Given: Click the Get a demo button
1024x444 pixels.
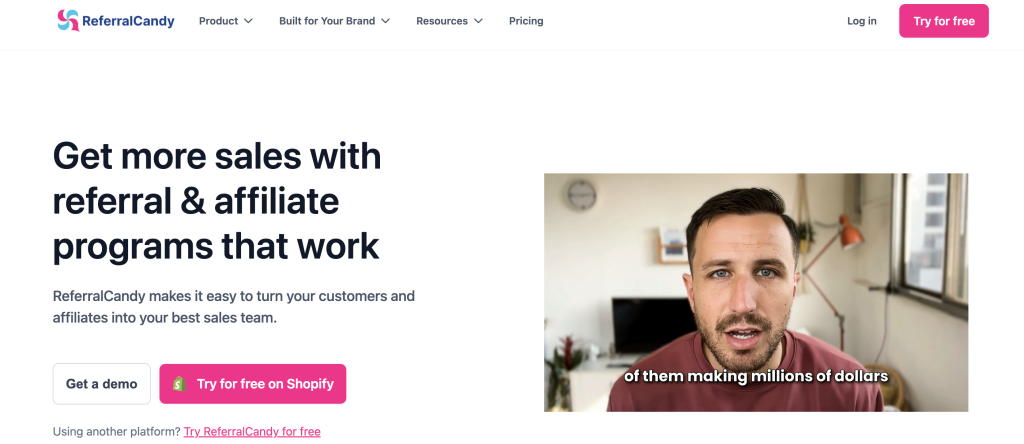Looking at the screenshot, I should 101,384.
